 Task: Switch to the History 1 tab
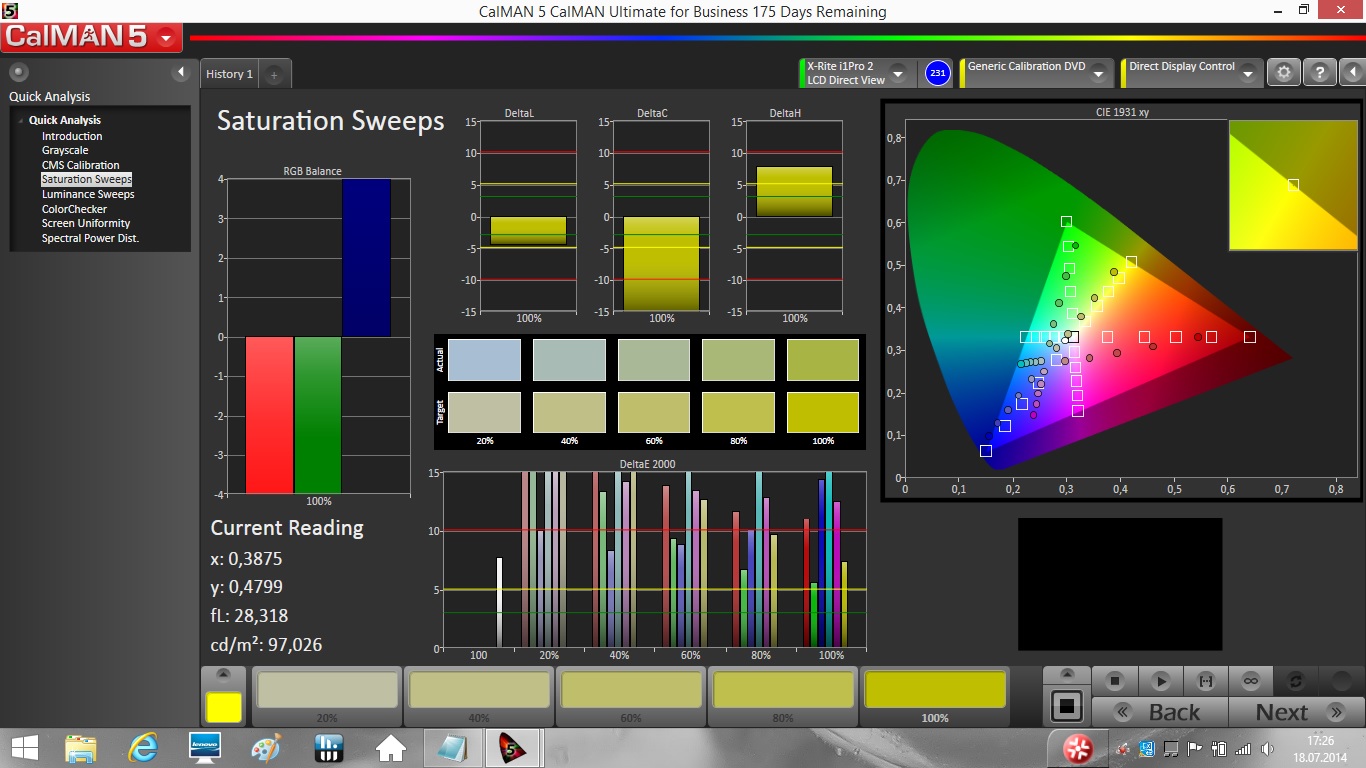[229, 74]
